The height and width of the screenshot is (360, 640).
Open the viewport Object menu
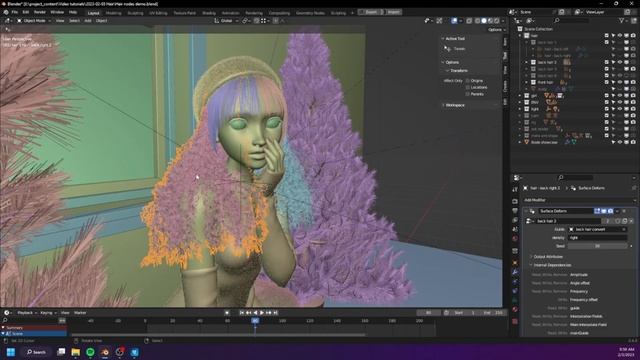tap(101, 21)
